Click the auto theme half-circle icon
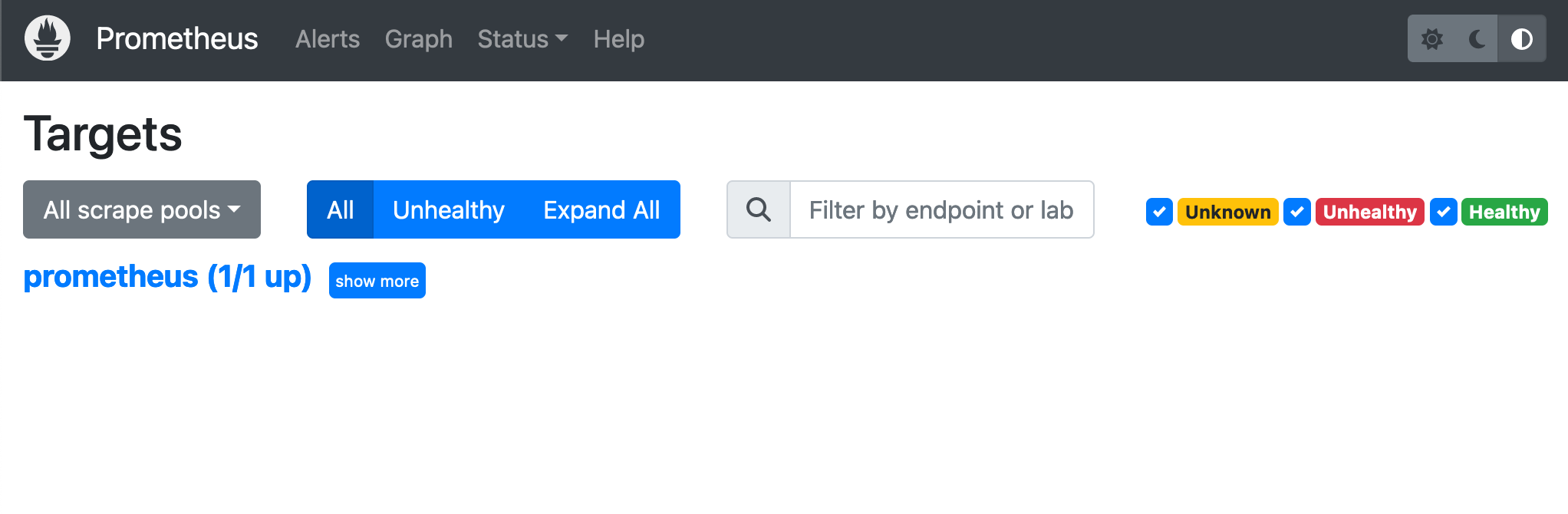Viewport: 1568px width, 514px height. click(1522, 38)
